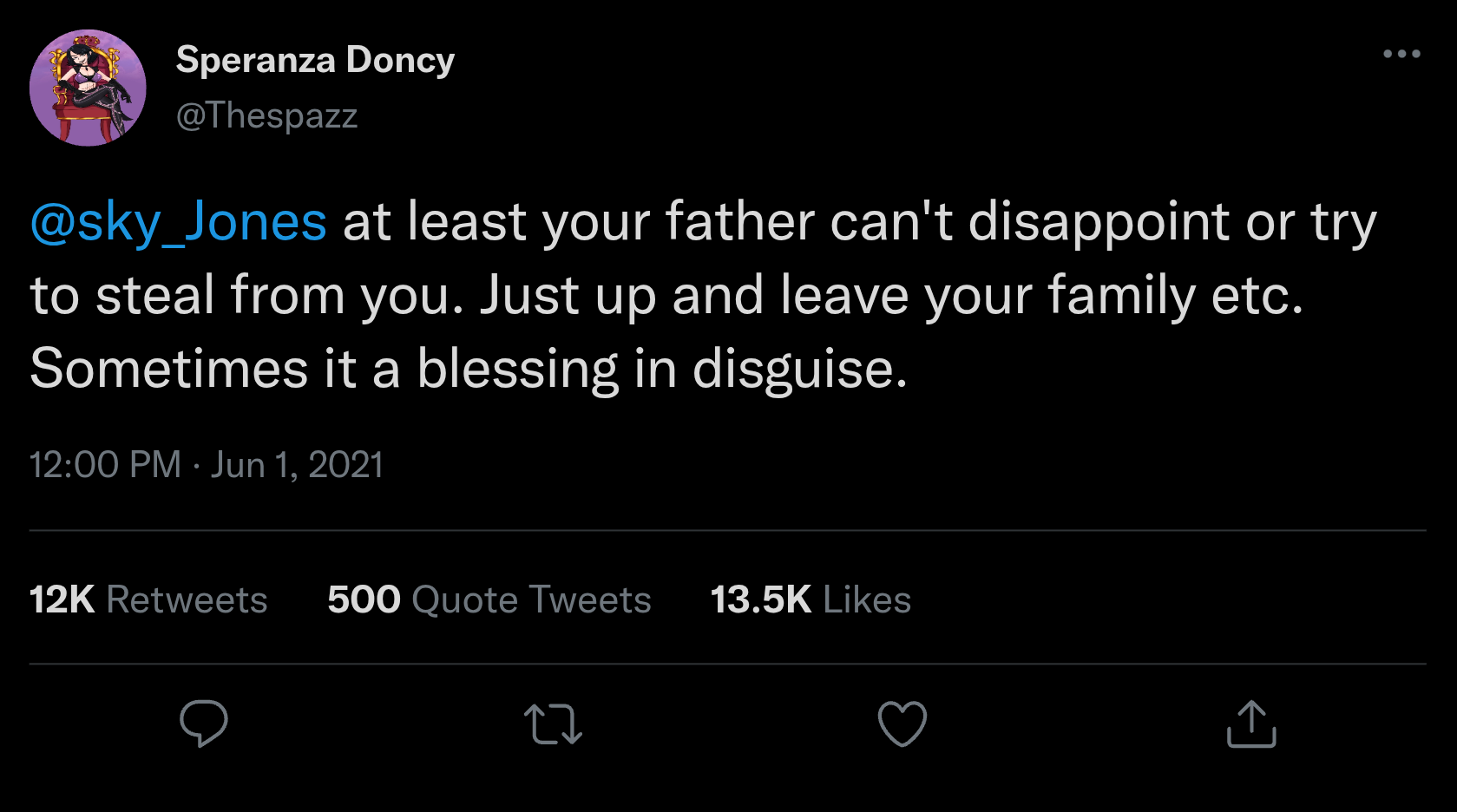This screenshot has width=1457, height=812.
Task: Click the 500 quote count number
Action: tap(364, 599)
